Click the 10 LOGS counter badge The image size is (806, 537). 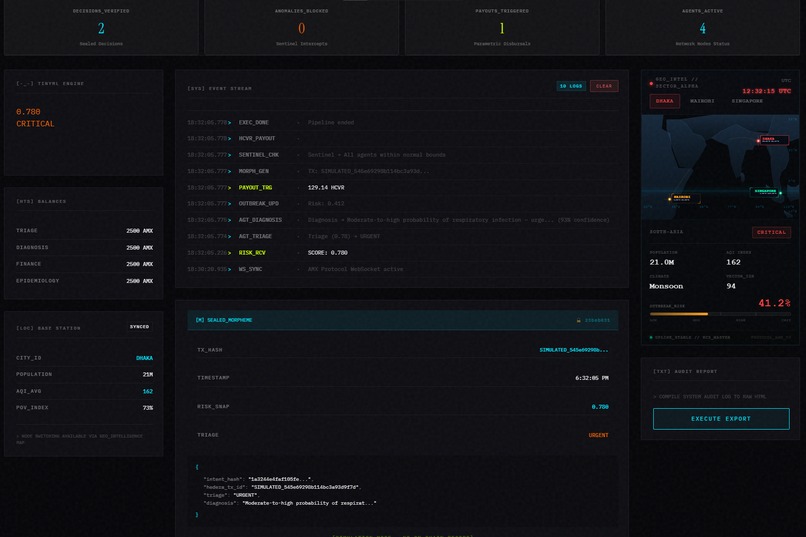coord(571,86)
